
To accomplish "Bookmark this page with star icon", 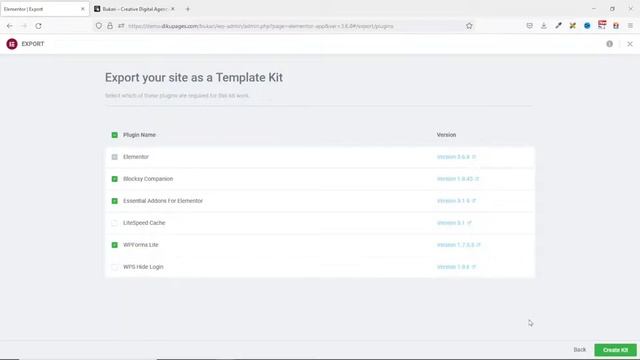I will click(469, 26).
